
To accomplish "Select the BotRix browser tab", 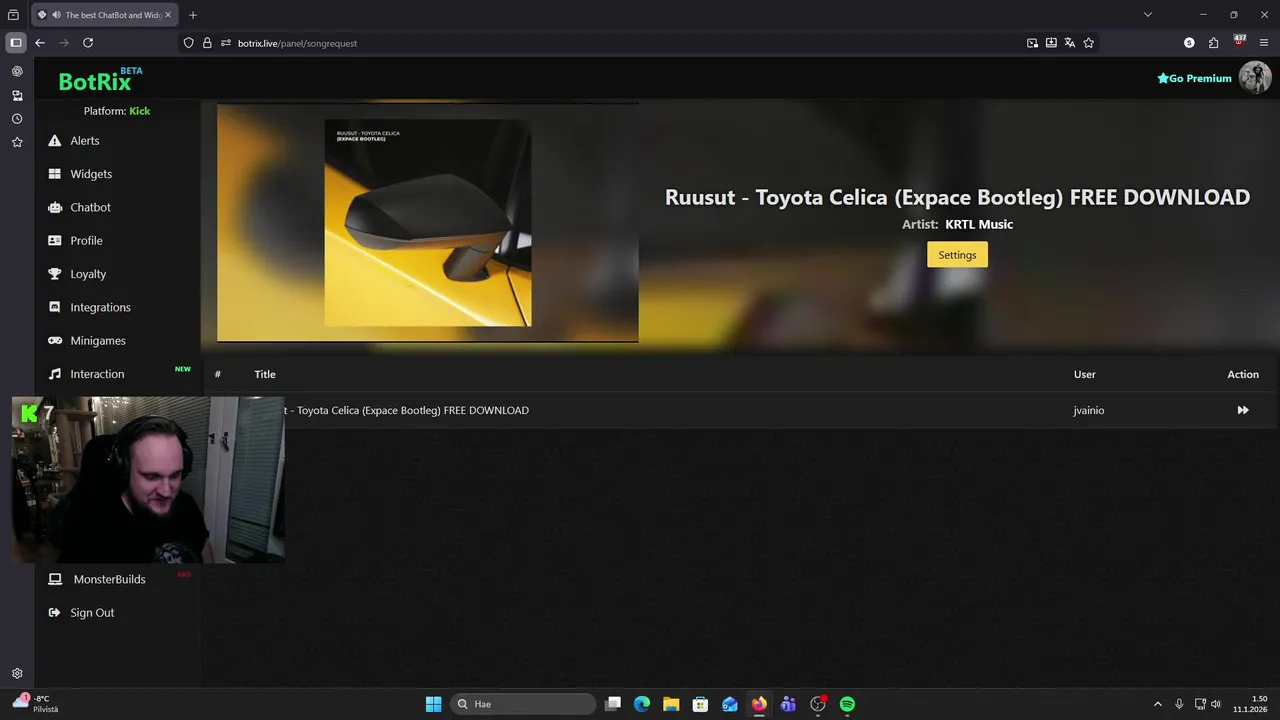I will pyautogui.click(x=102, y=15).
